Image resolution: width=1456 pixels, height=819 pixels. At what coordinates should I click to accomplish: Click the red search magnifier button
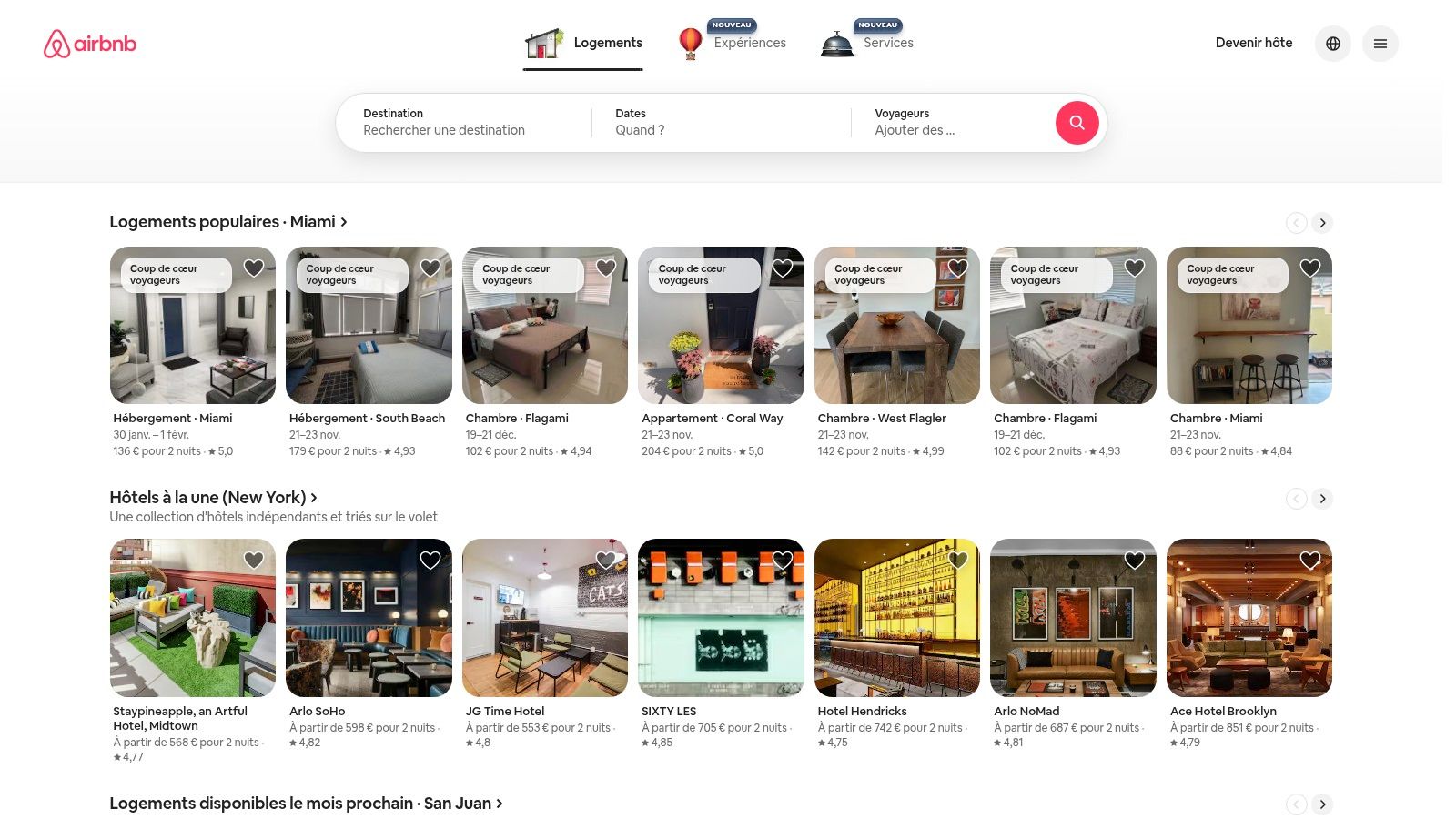(1077, 123)
